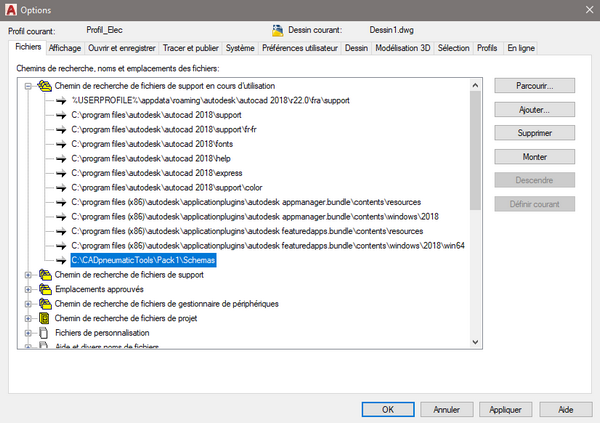Click the AutoCAD logo icon in title bar
The image size is (600, 423).
pos(11,10)
